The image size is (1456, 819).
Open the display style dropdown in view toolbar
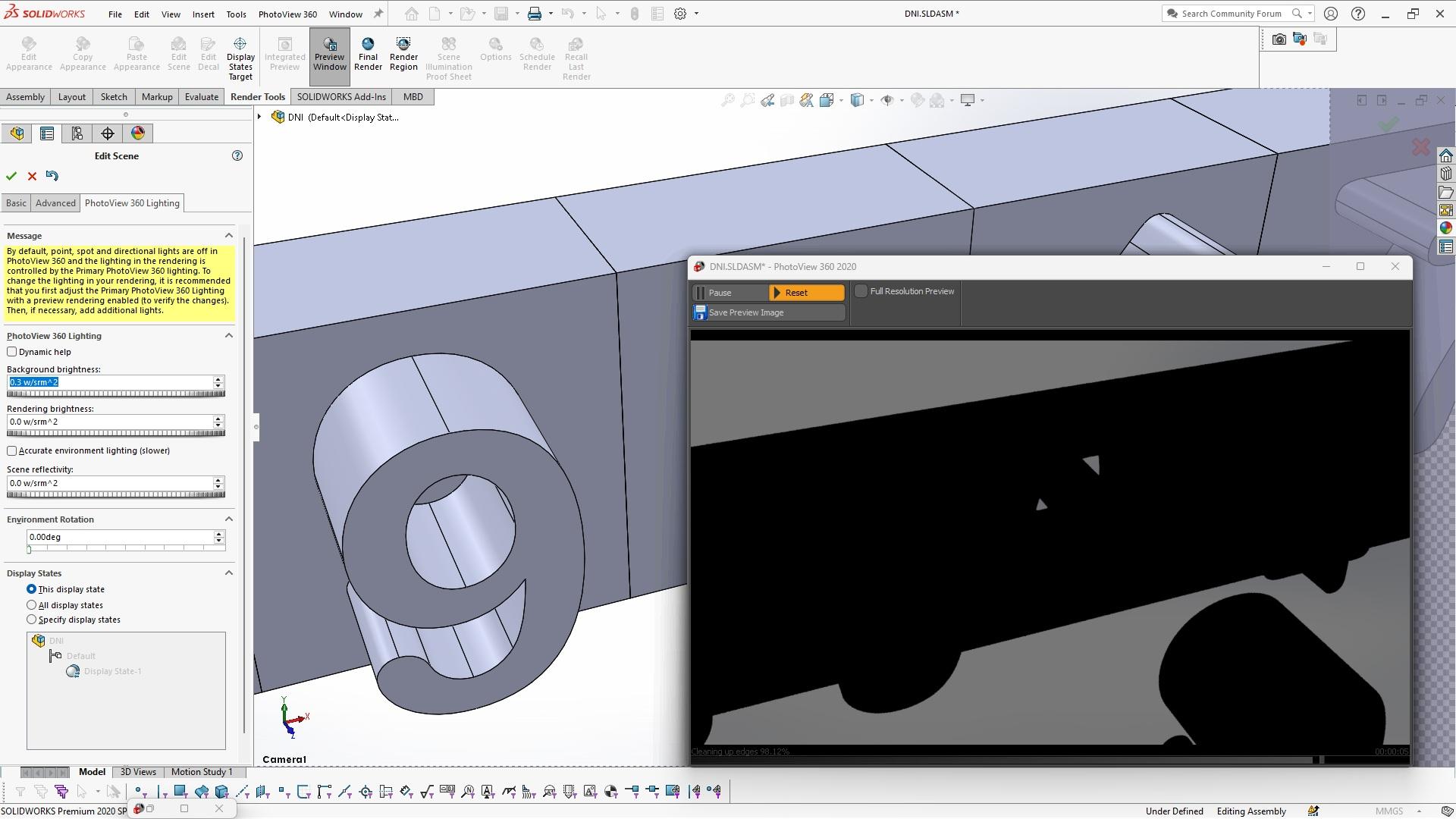[871, 100]
